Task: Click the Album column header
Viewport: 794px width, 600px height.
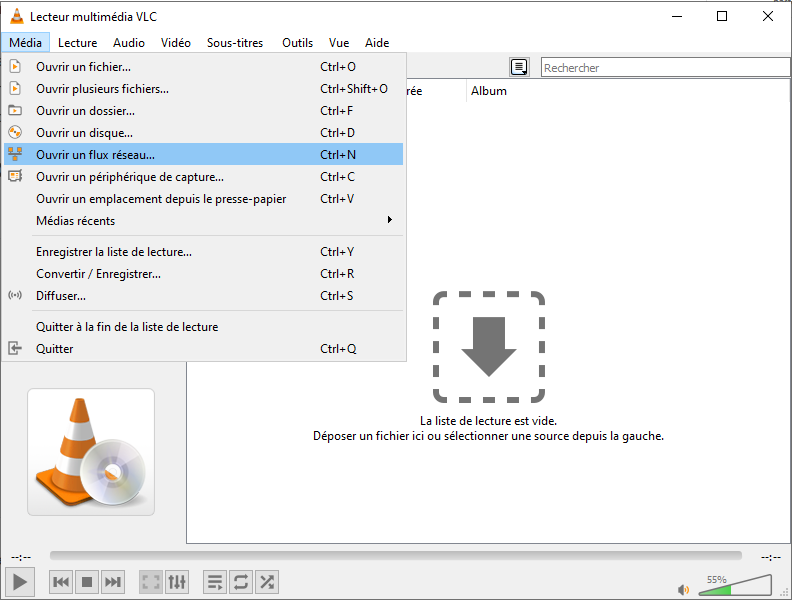Action: (489, 91)
